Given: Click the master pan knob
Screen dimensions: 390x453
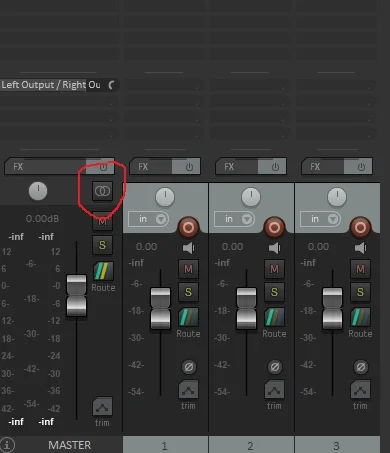Looking at the screenshot, I should coord(38,191).
